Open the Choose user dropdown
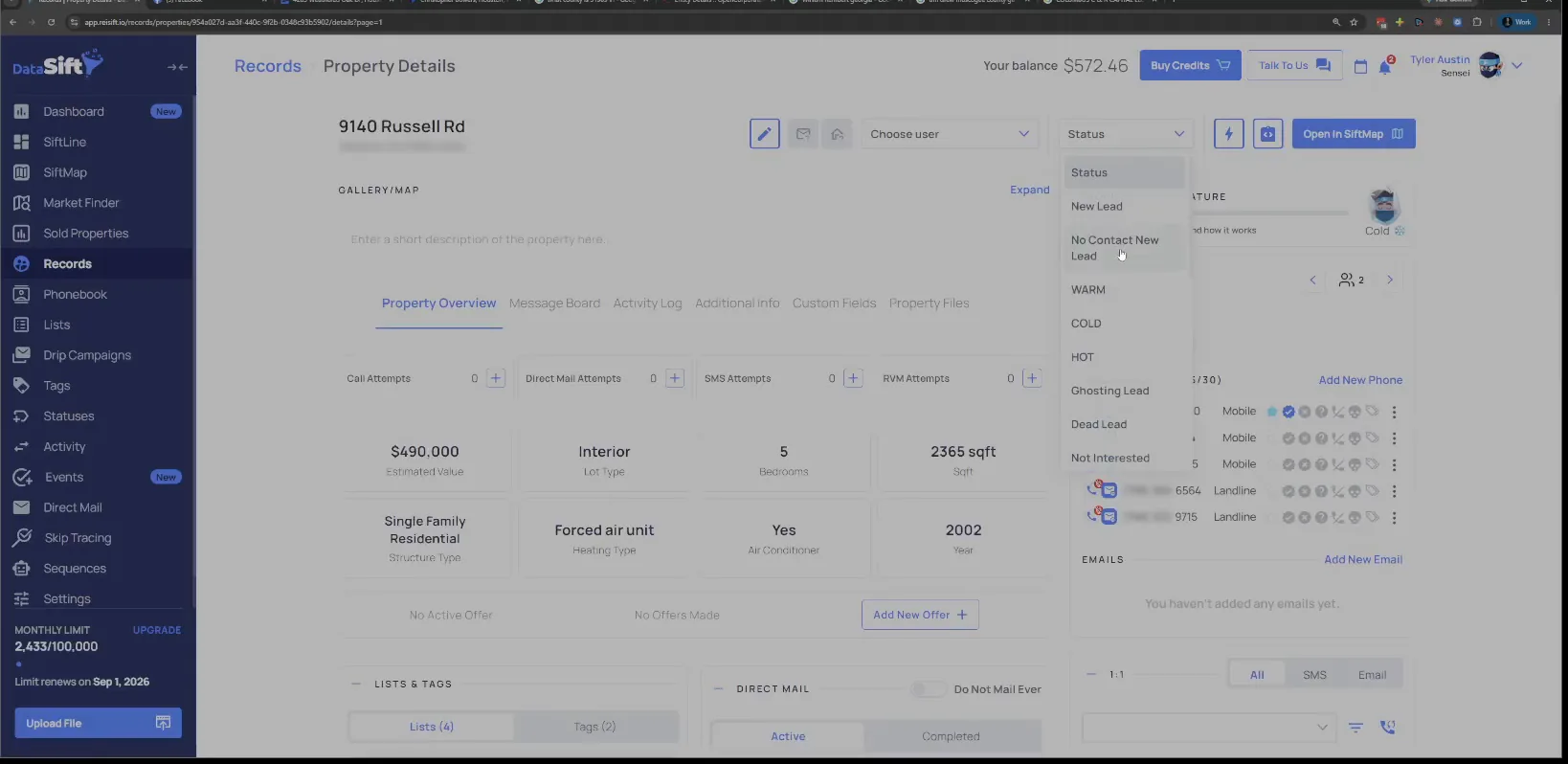The height and width of the screenshot is (764, 1568). point(949,134)
